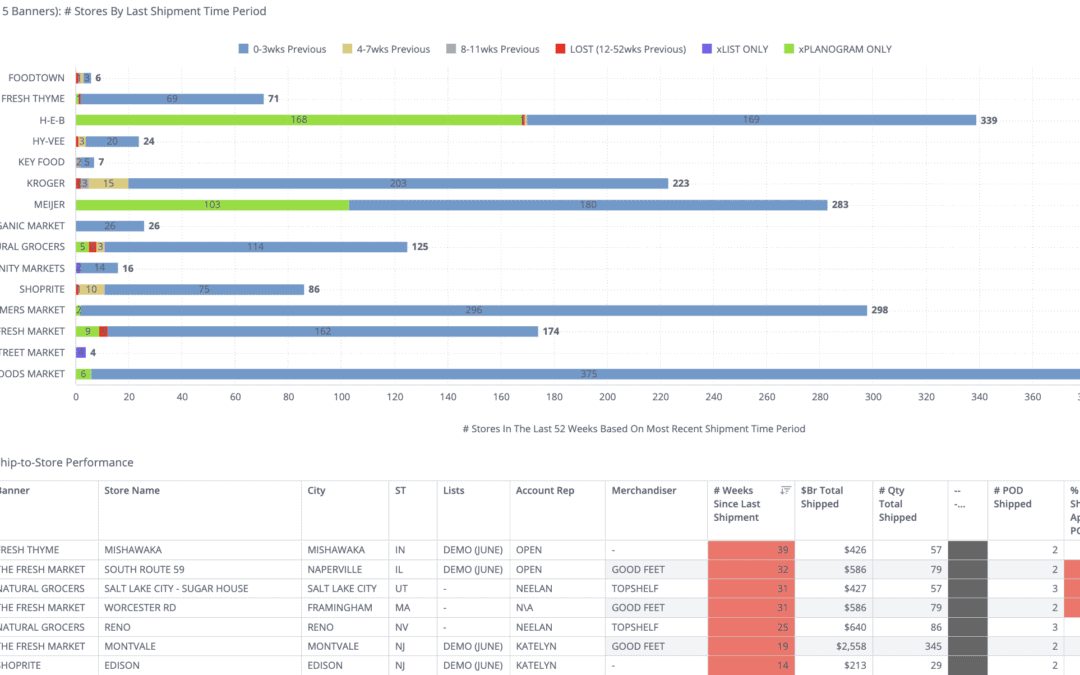Click the FOODTOWN axis label
The width and height of the screenshot is (1080, 675).
[x=36, y=78]
